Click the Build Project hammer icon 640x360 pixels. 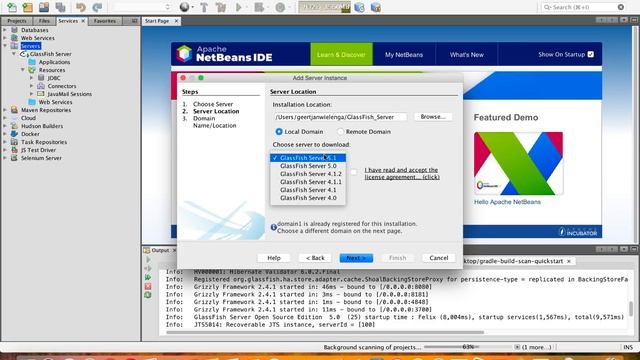click(204, 7)
